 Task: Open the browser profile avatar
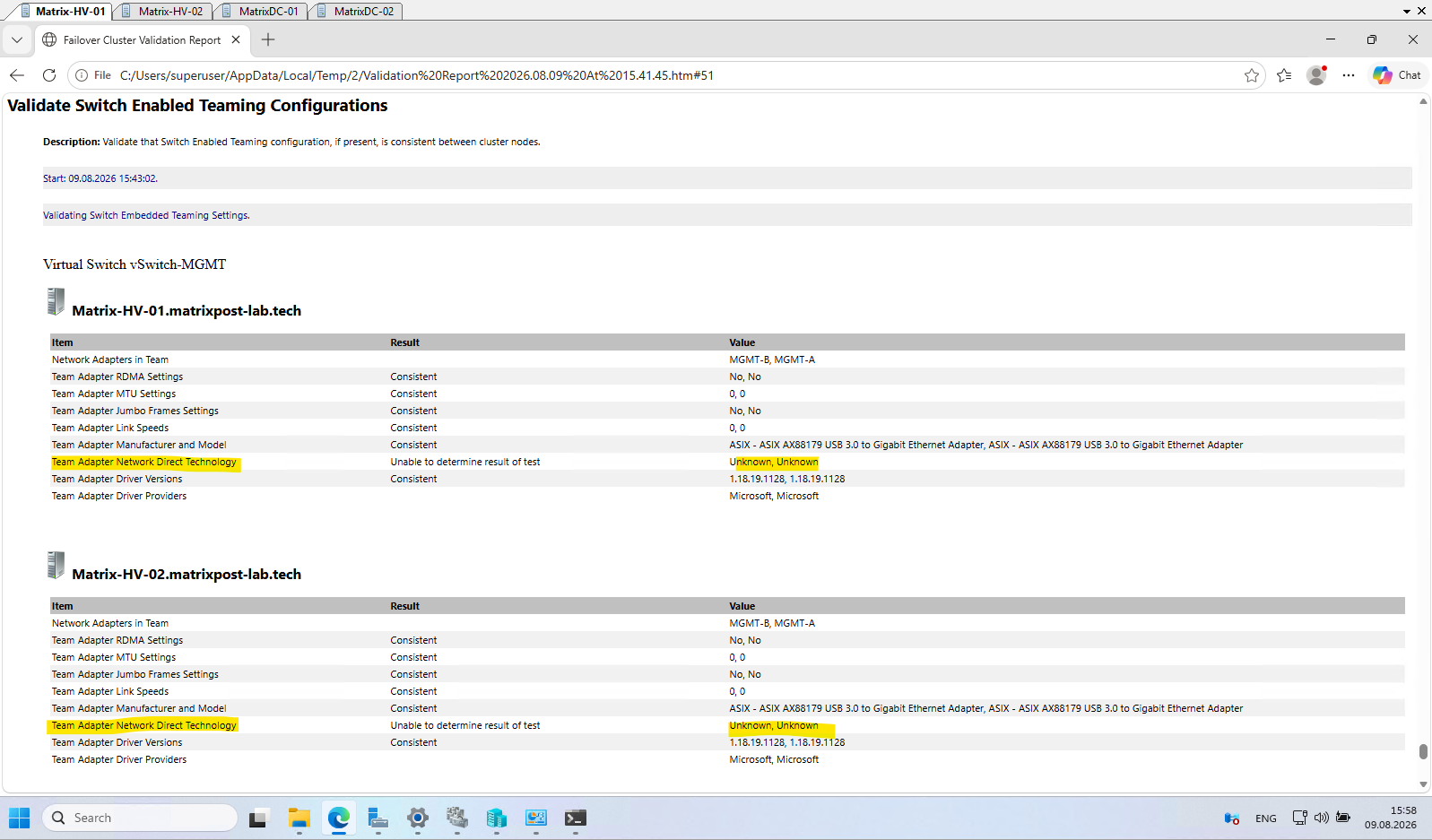(x=1316, y=75)
